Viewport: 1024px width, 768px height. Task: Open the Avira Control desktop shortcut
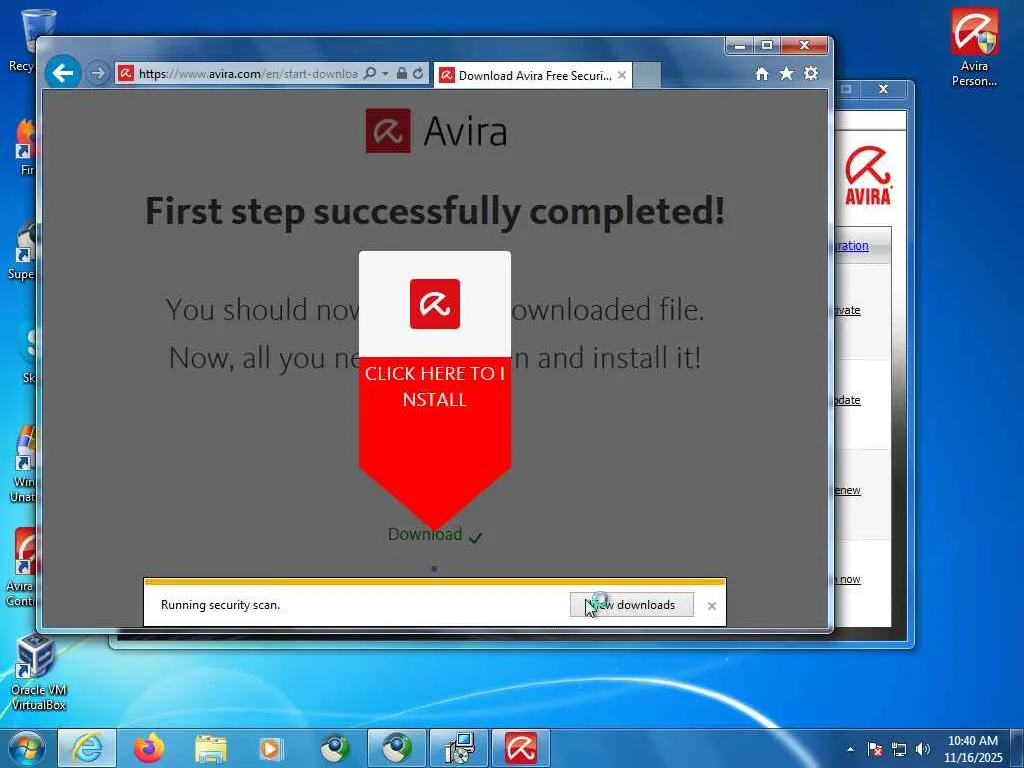point(23,567)
